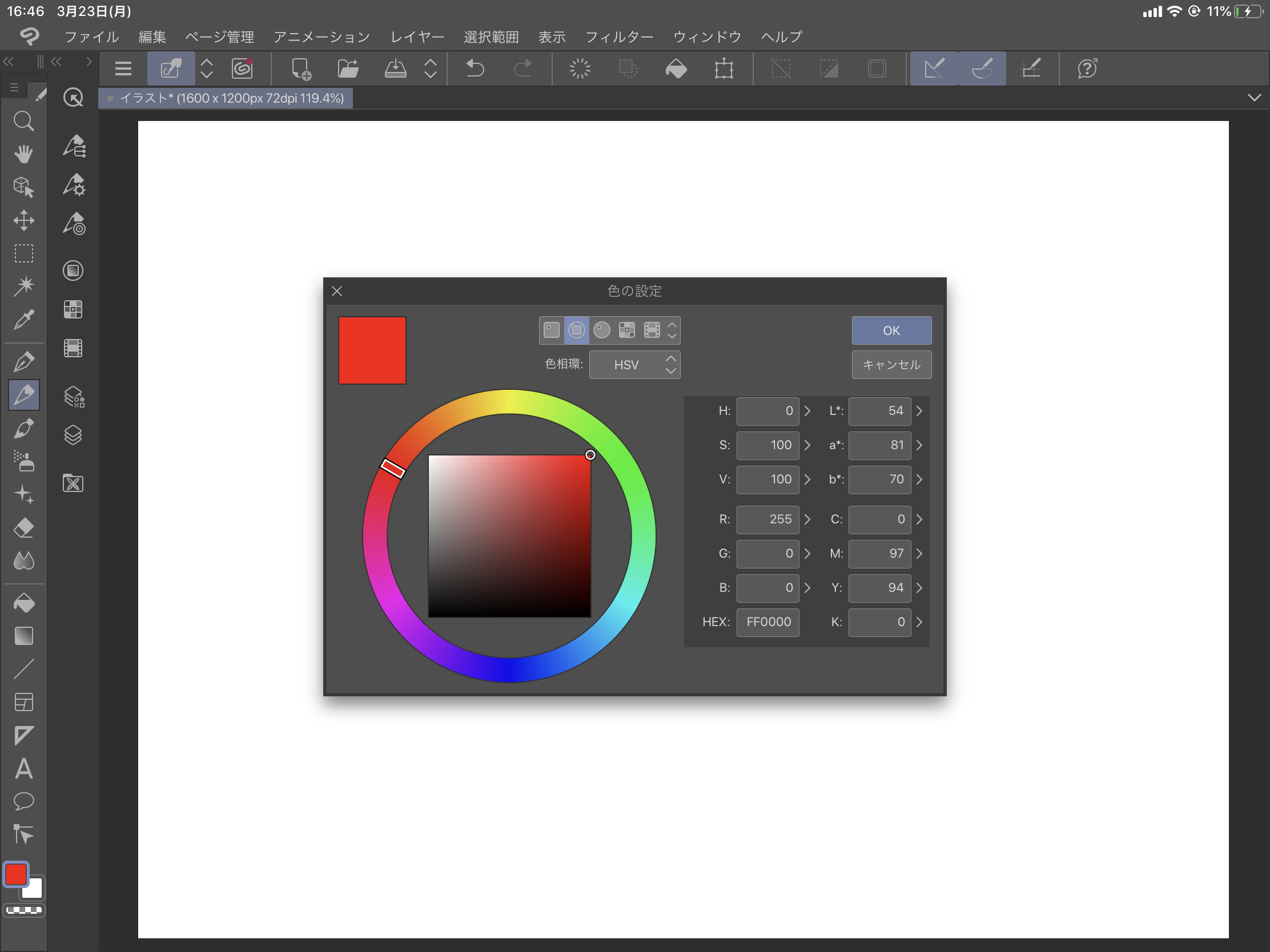
Task: Expand the arrow next to the H value
Action: coord(807,411)
